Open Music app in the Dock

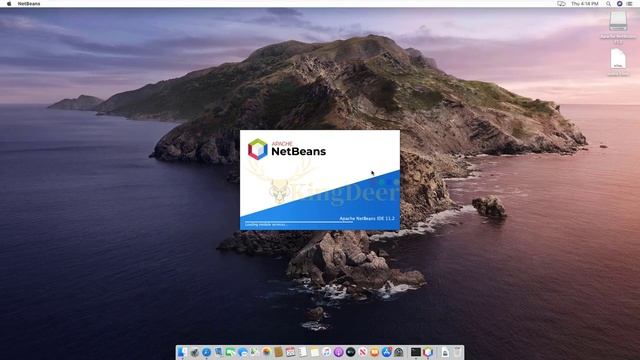[x=327, y=352]
